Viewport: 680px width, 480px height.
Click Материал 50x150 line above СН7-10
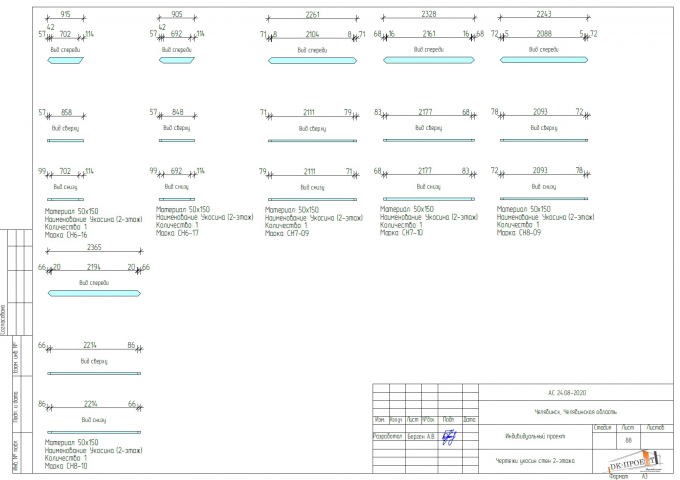[x=407, y=209]
